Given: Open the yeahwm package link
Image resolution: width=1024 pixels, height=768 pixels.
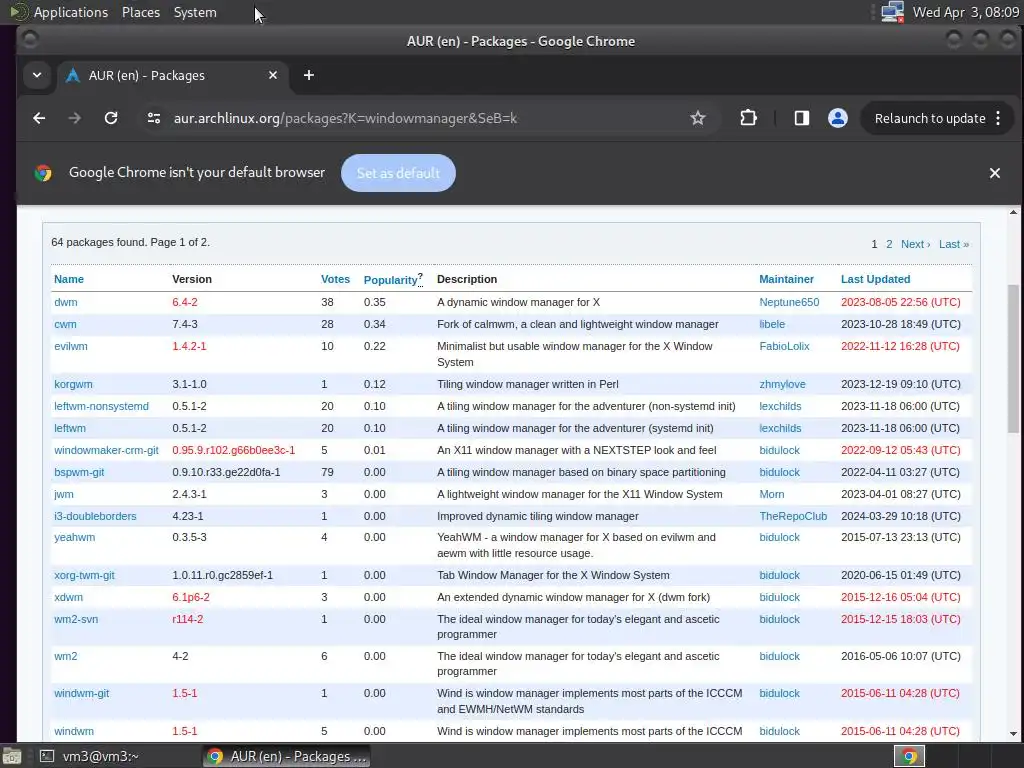Looking at the screenshot, I should pos(74,537).
